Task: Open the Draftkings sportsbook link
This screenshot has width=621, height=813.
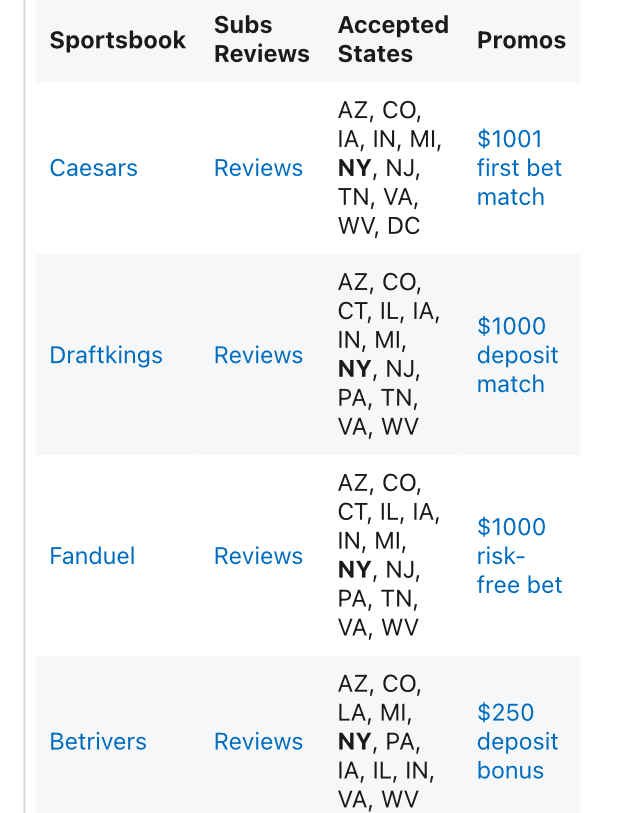Action: point(106,355)
